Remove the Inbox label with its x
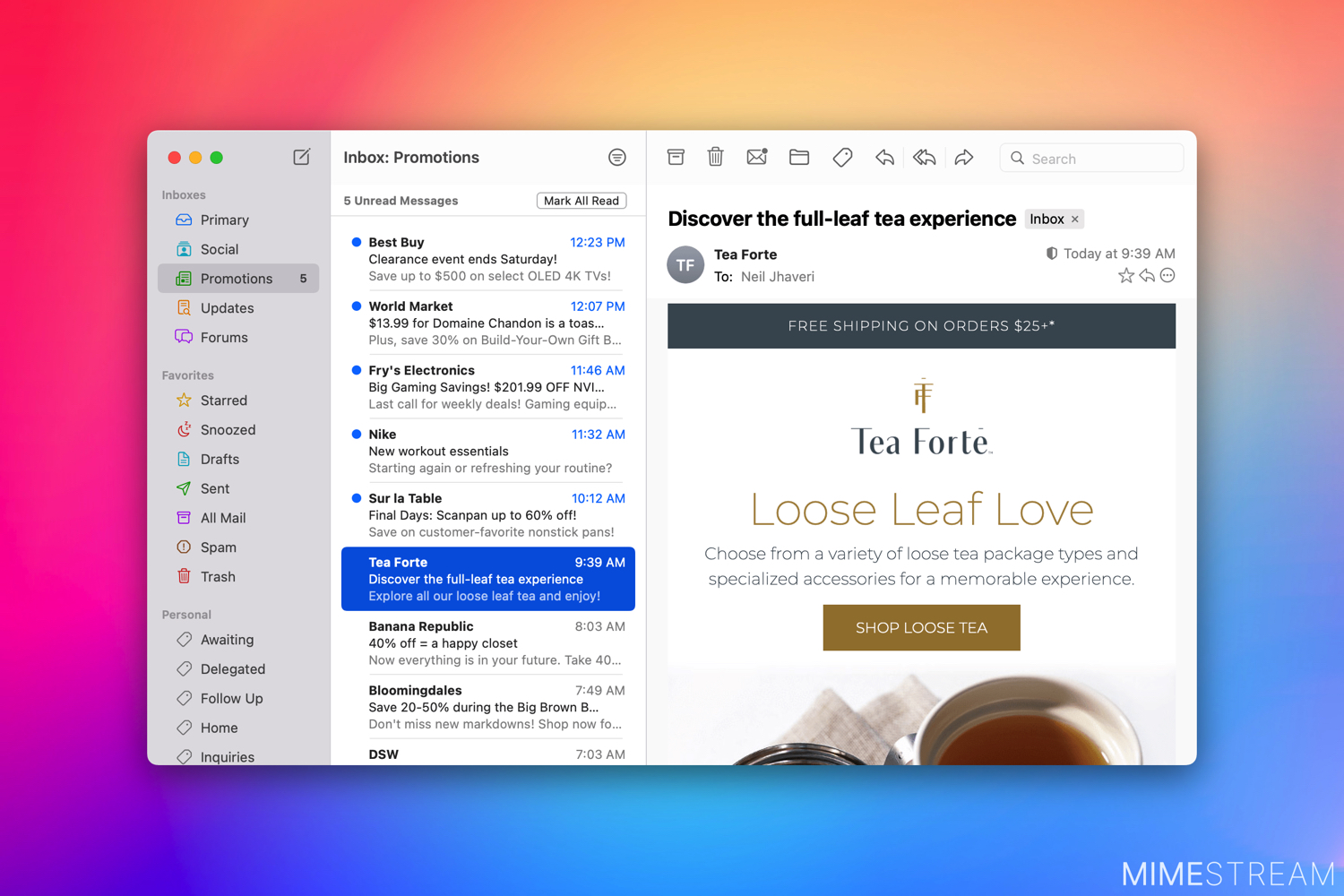 (x=1075, y=220)
